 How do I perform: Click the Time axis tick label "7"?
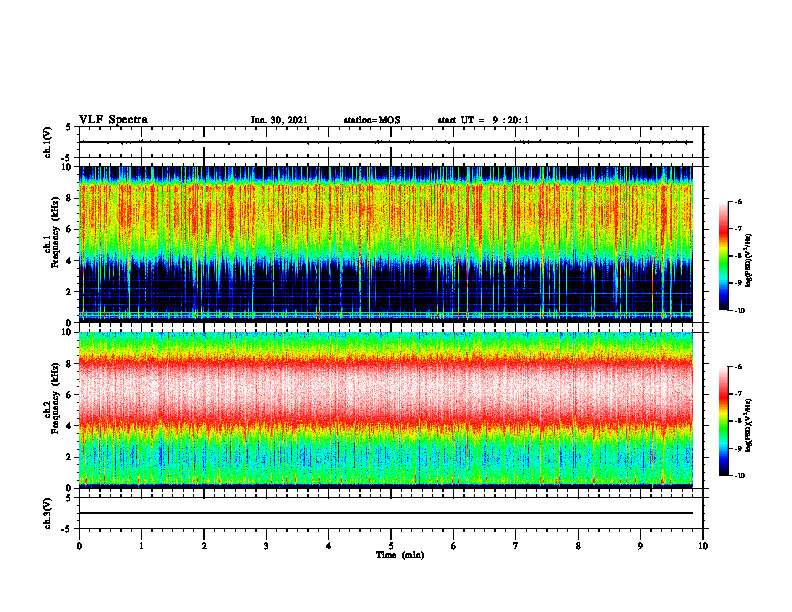click(516, 546)
